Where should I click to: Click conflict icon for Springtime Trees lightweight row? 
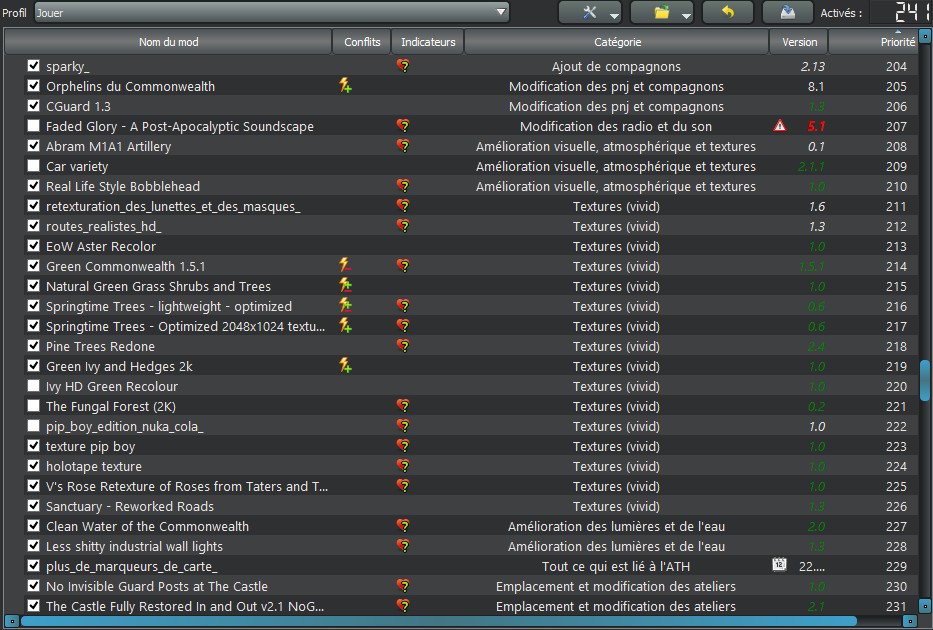(345, 306)
